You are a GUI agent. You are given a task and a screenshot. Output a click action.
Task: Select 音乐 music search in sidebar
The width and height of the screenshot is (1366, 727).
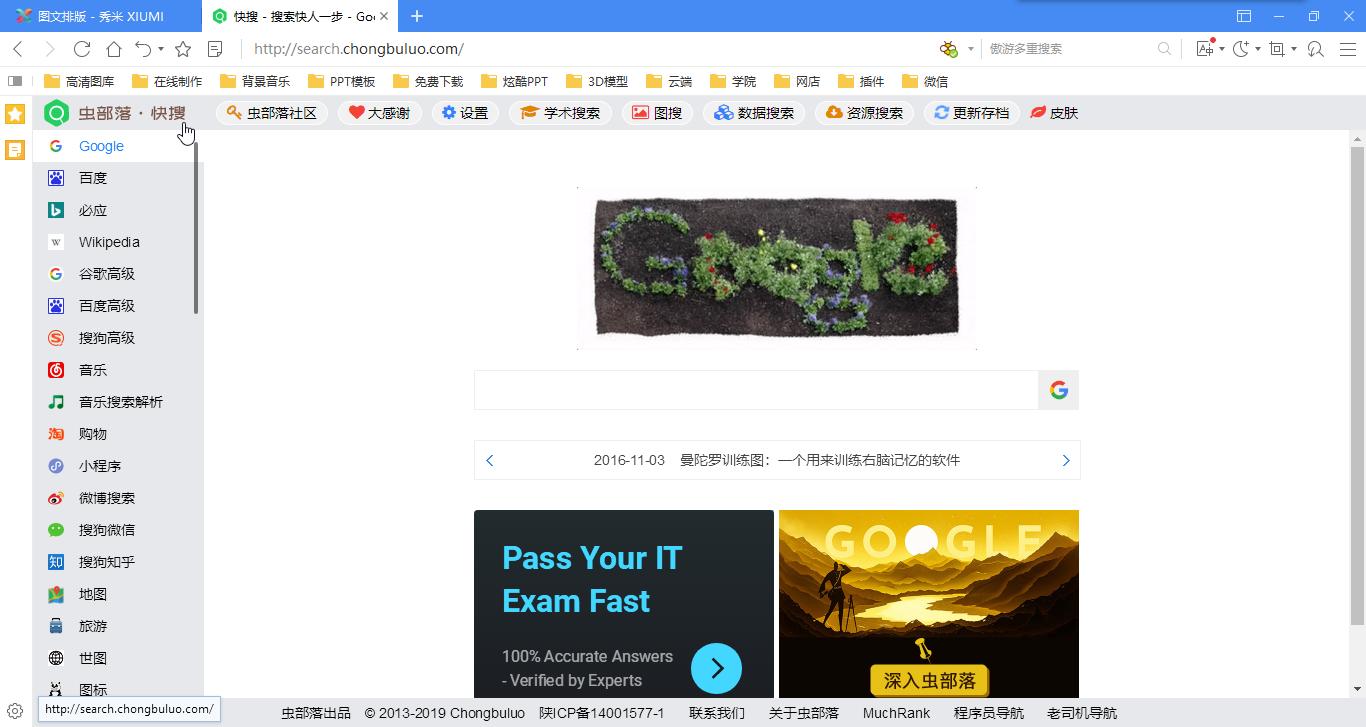click(x=91, y=370)
